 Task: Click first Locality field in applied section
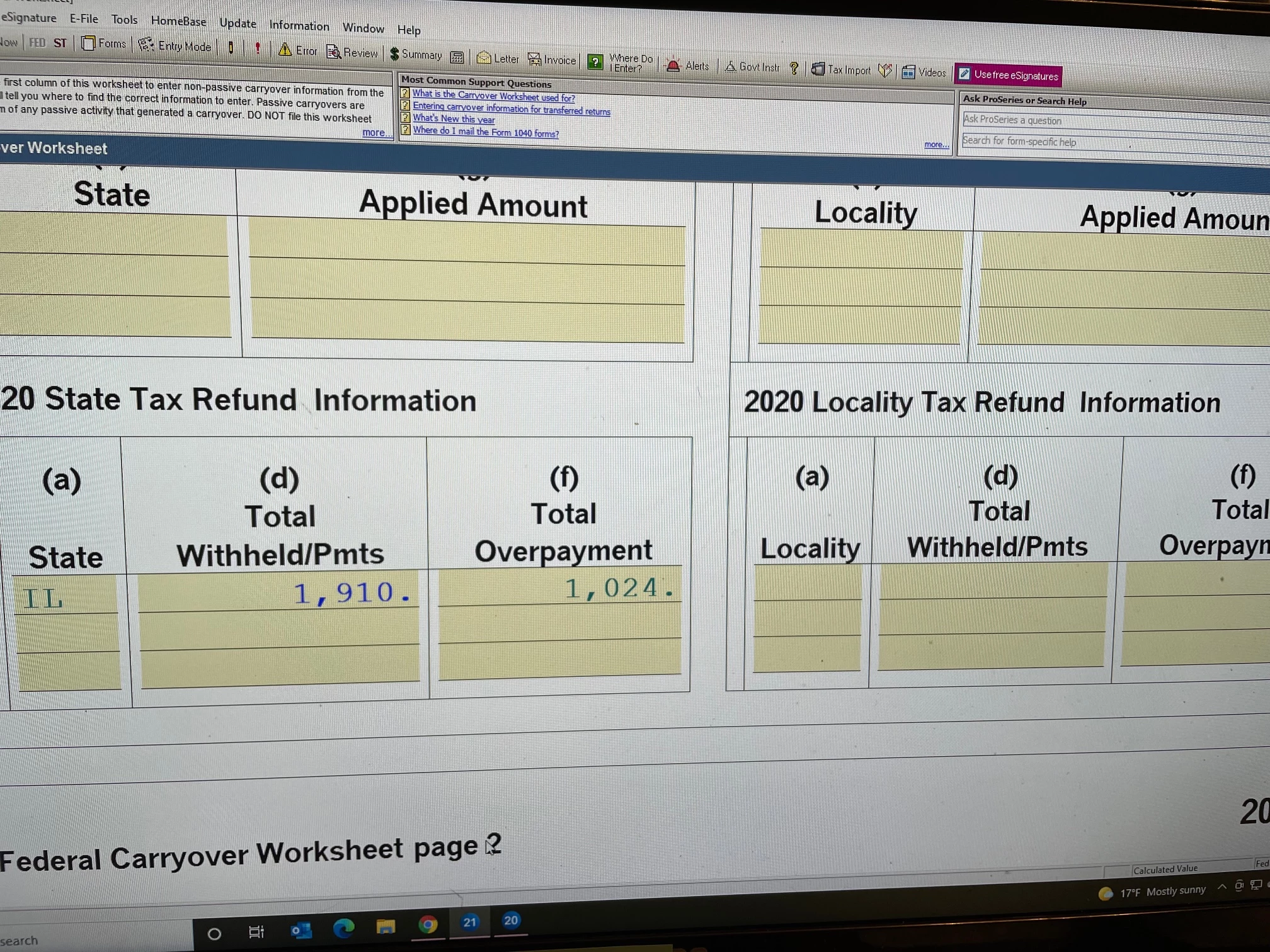pyautogui.click(x=862, y=248)
